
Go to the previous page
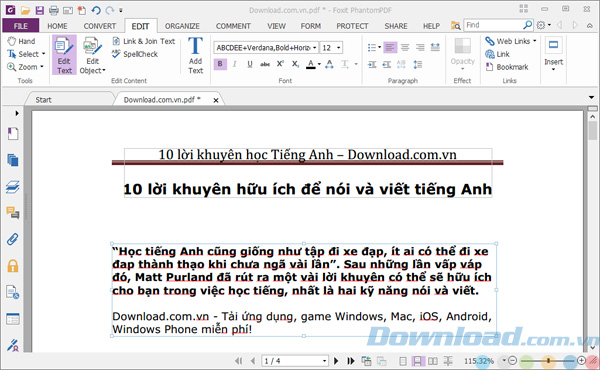point(253,361)
